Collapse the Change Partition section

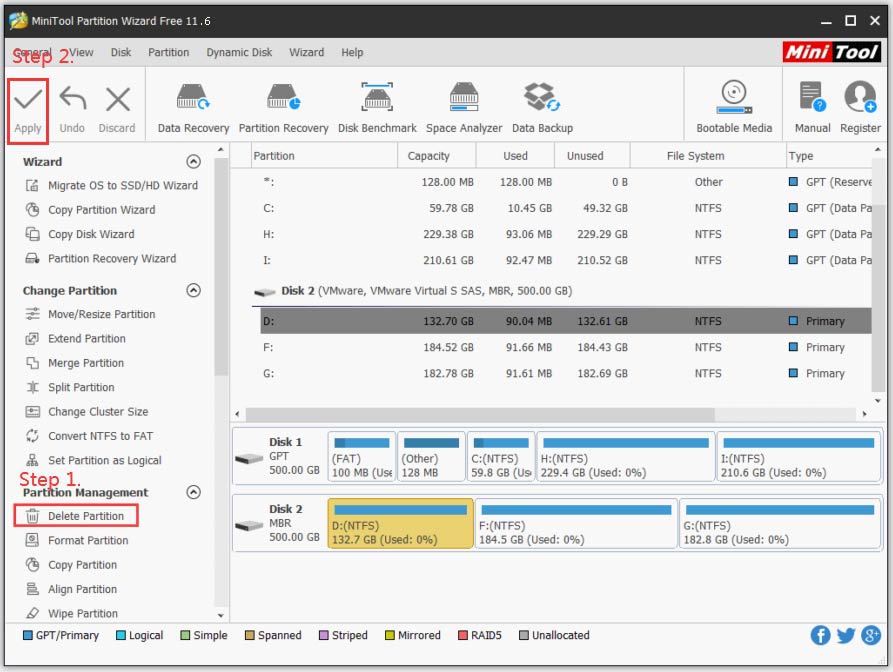[193, 290]
